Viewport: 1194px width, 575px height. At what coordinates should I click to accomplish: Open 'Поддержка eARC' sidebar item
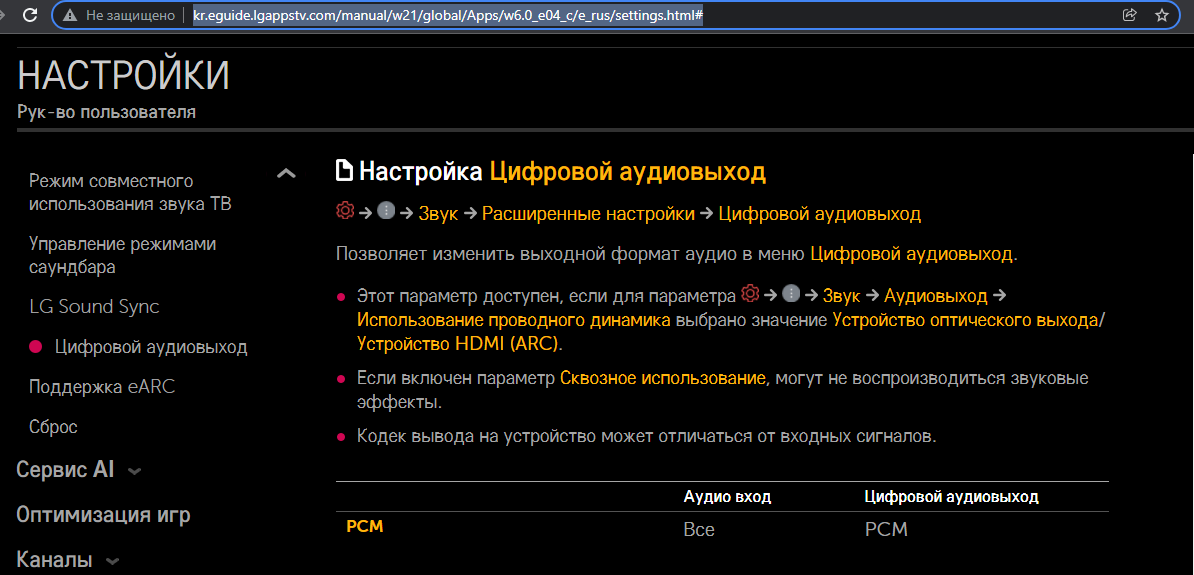102,386
